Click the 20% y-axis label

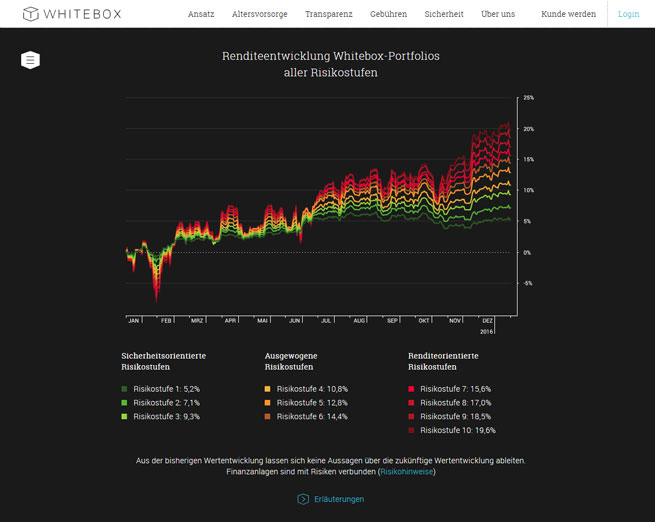tap(528, 129)
